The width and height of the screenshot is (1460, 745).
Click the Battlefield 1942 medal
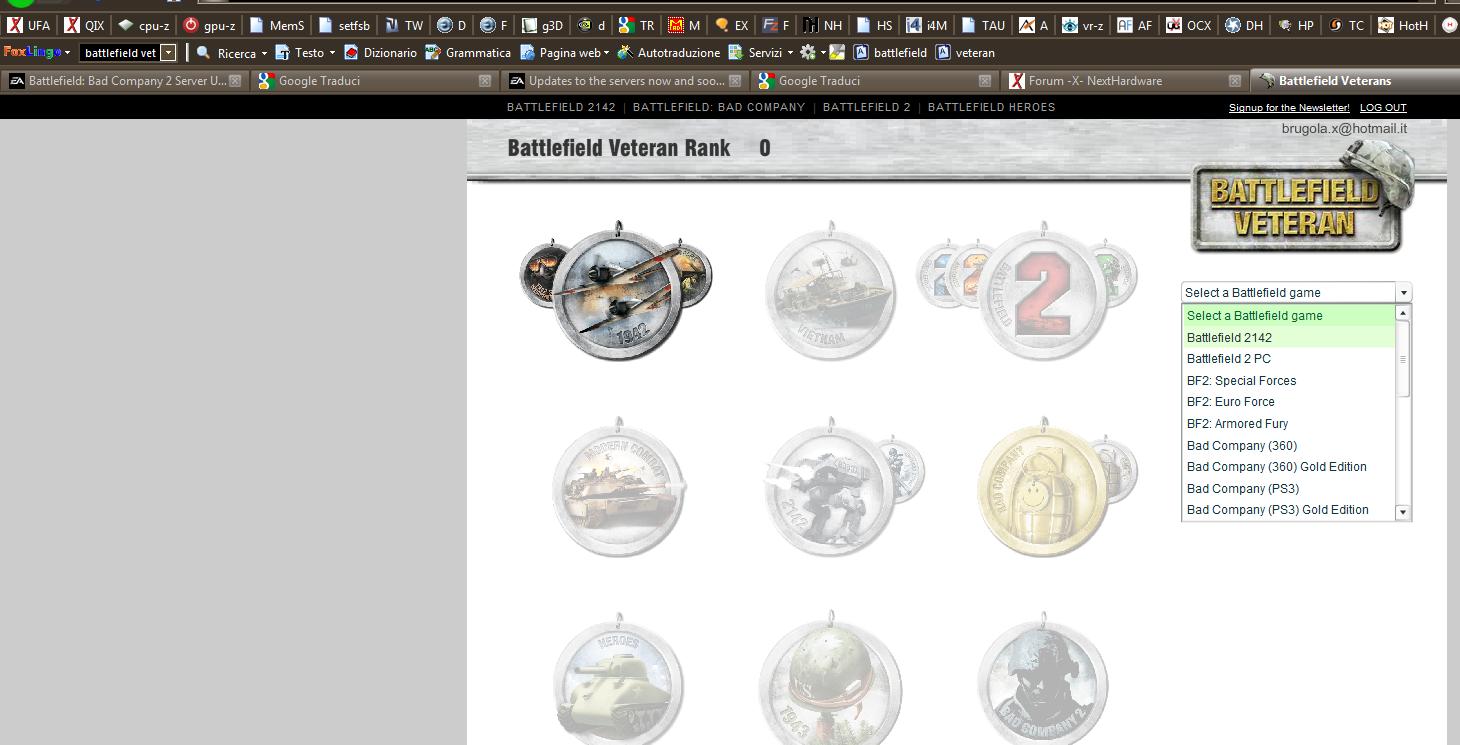(x=618, y=292)
